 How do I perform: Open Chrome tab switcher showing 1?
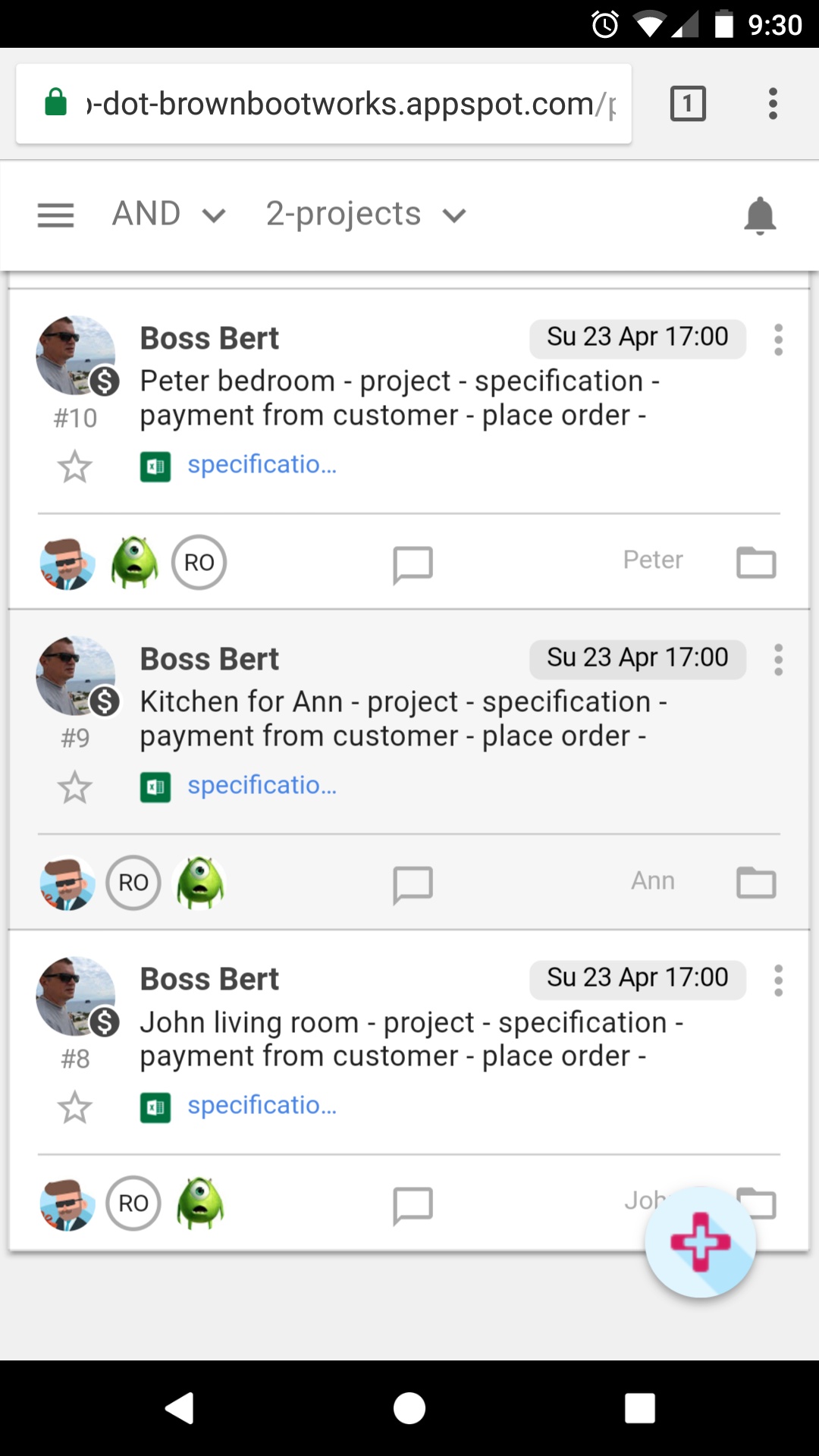[x=688, y=104]
